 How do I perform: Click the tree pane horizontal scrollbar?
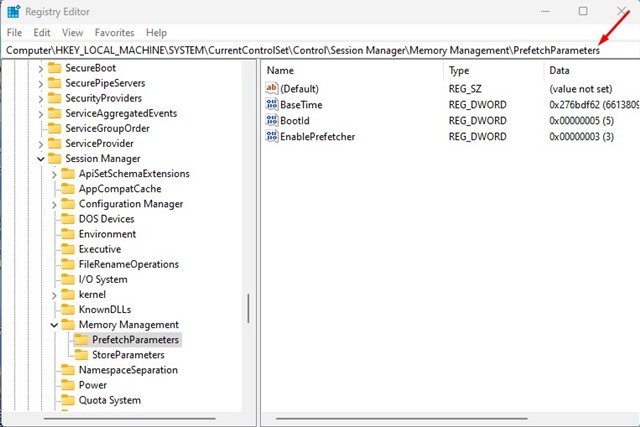[x=130, y=418]
